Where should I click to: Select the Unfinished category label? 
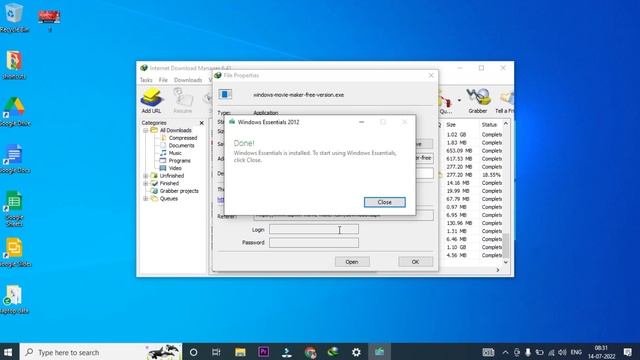coord(172,176)
